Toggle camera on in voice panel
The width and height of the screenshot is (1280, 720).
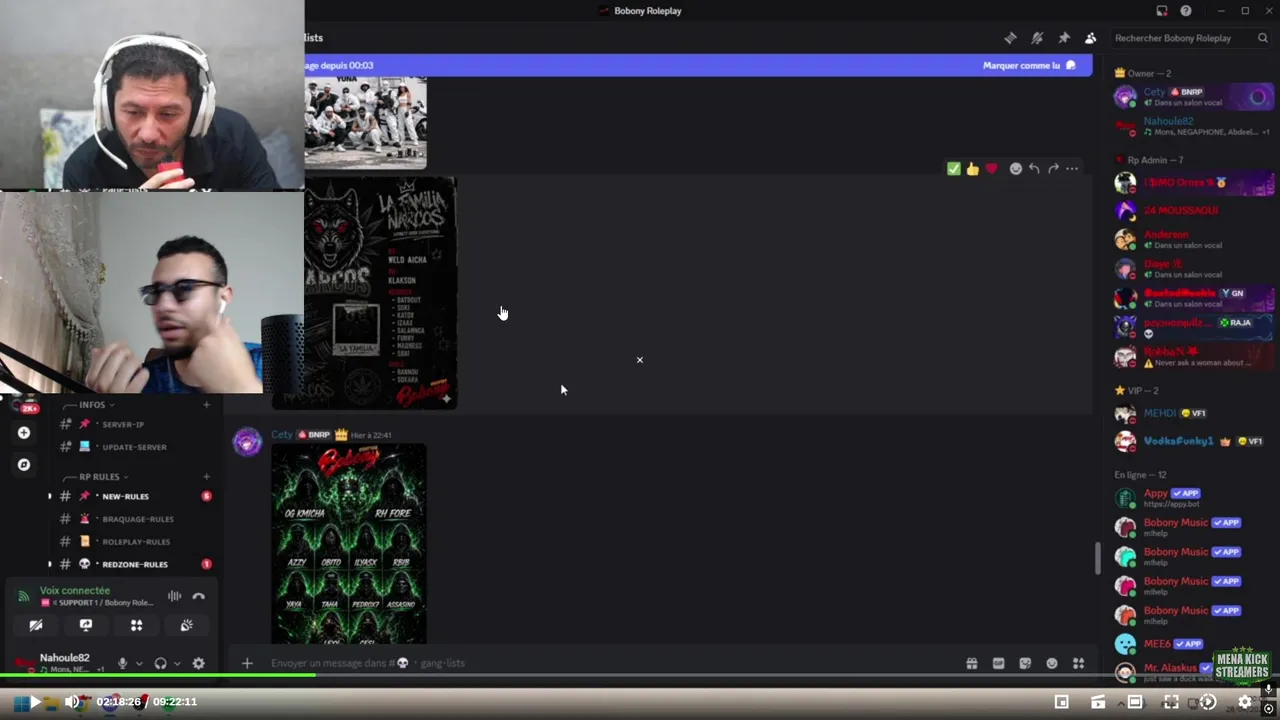tap(36, 625)
